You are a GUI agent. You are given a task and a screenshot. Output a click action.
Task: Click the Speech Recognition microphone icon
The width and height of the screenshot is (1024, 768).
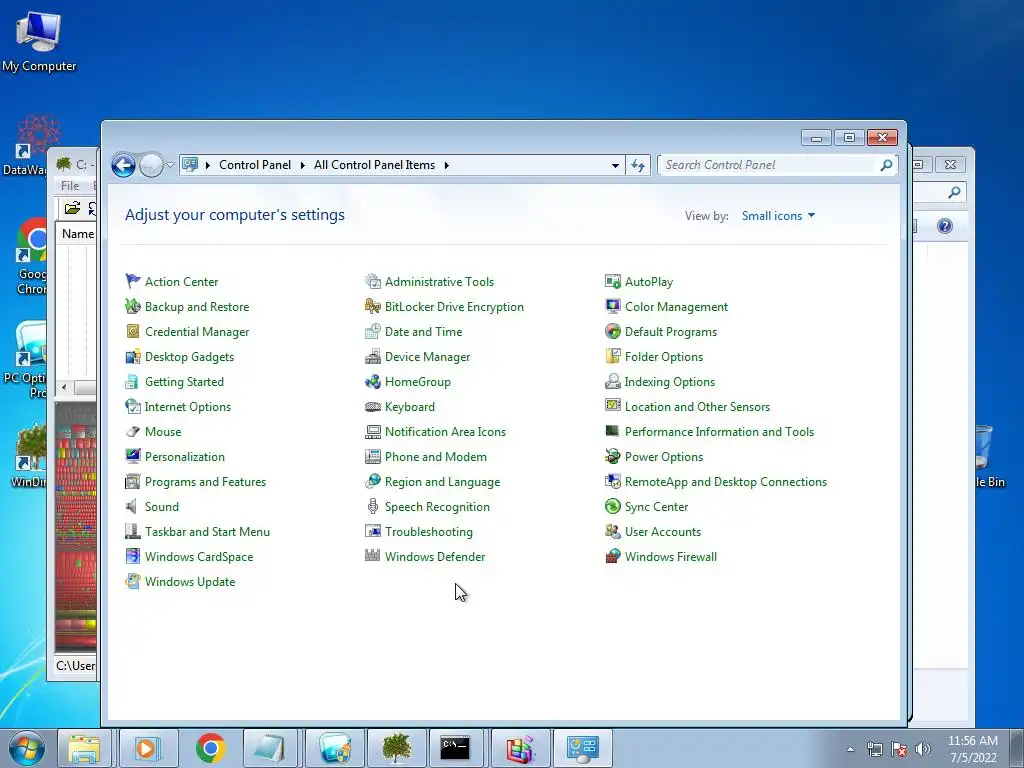click(373, 507)
